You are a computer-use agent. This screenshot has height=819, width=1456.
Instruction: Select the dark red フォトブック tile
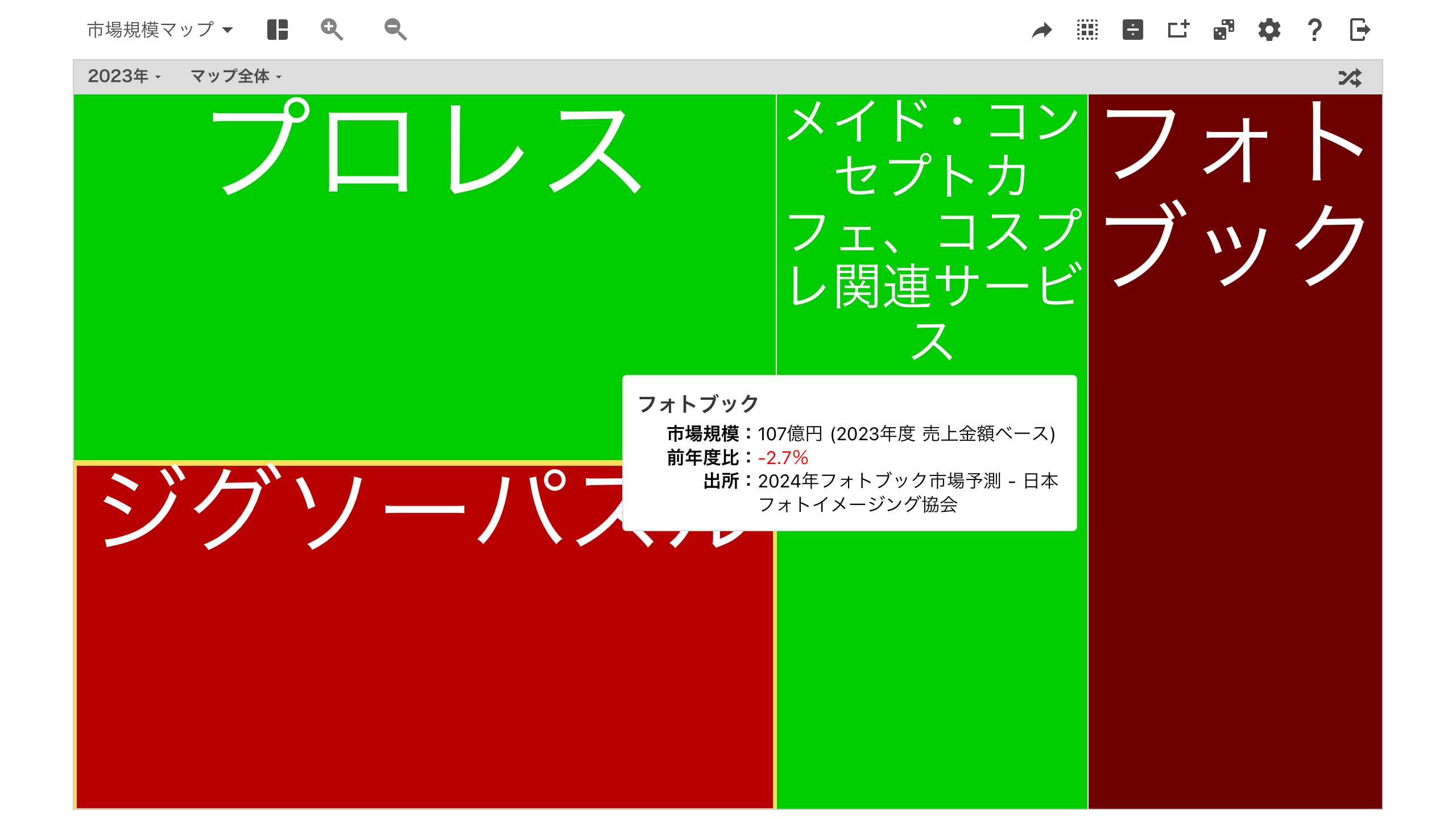(1235, 451)
